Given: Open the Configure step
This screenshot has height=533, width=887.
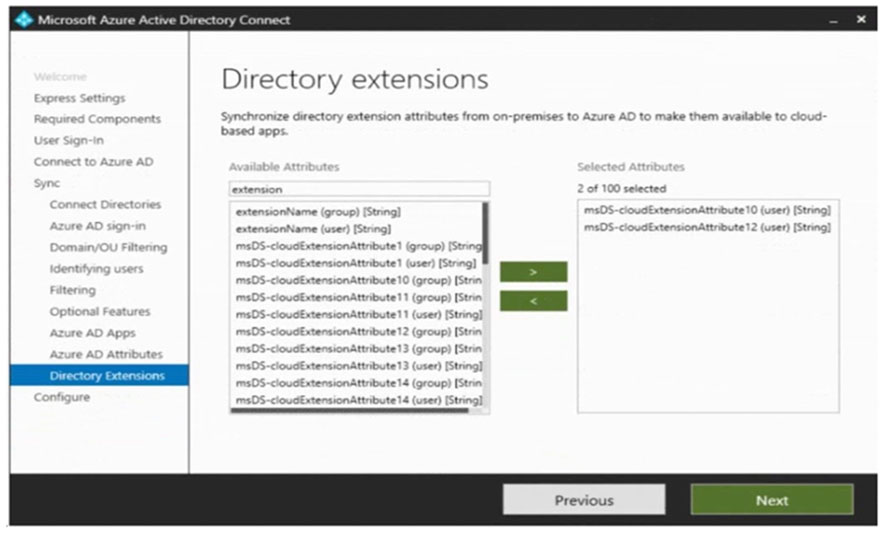Looking at the screenshot, I should tap(62, 397).
